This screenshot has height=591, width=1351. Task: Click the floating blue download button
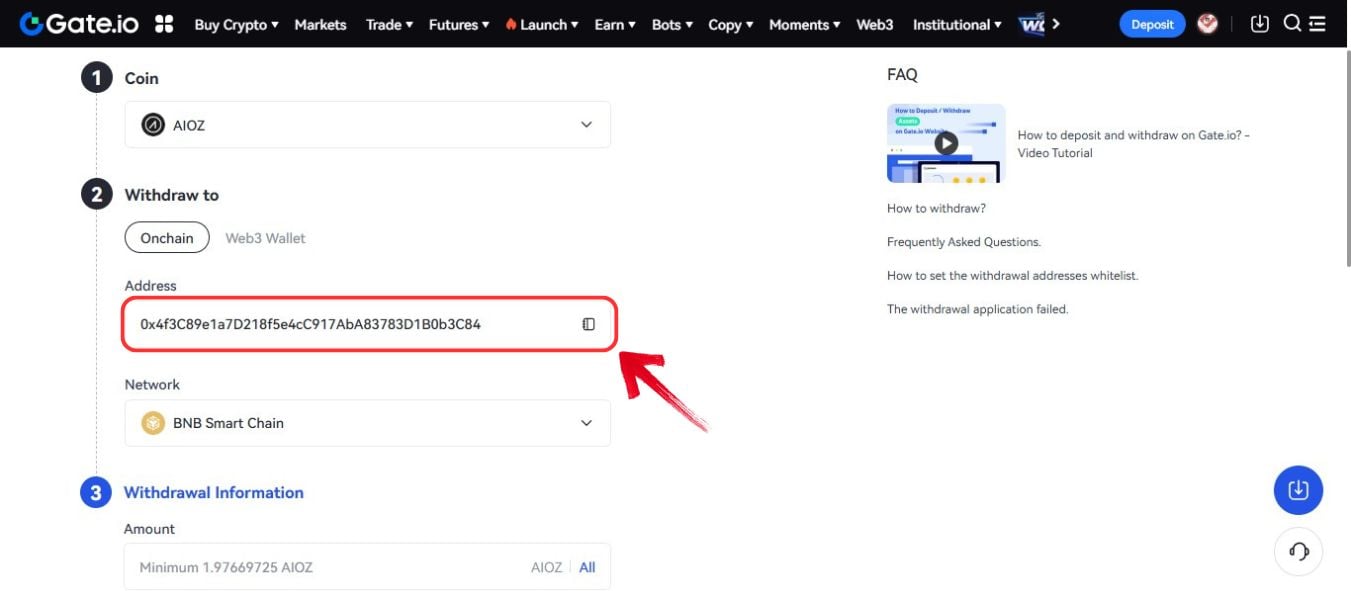click(x=1298, y=490)
